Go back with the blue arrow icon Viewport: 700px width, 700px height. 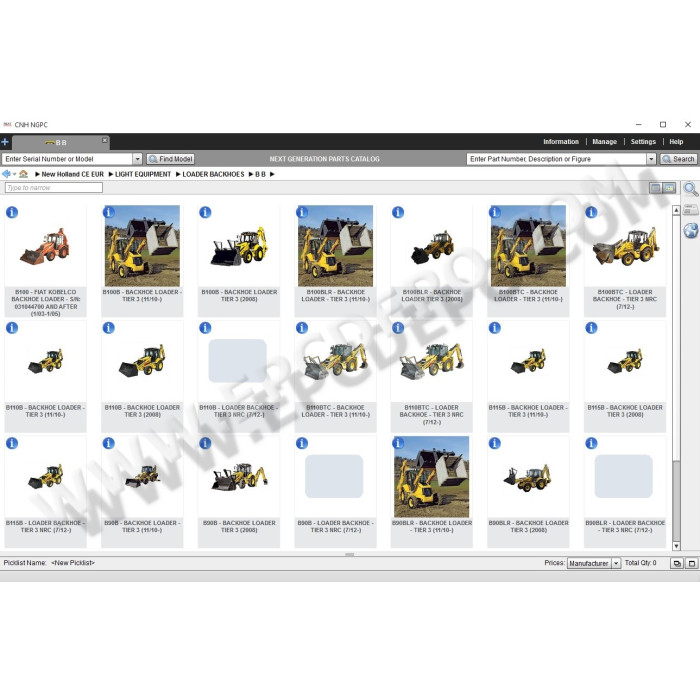tap(6, 174)
